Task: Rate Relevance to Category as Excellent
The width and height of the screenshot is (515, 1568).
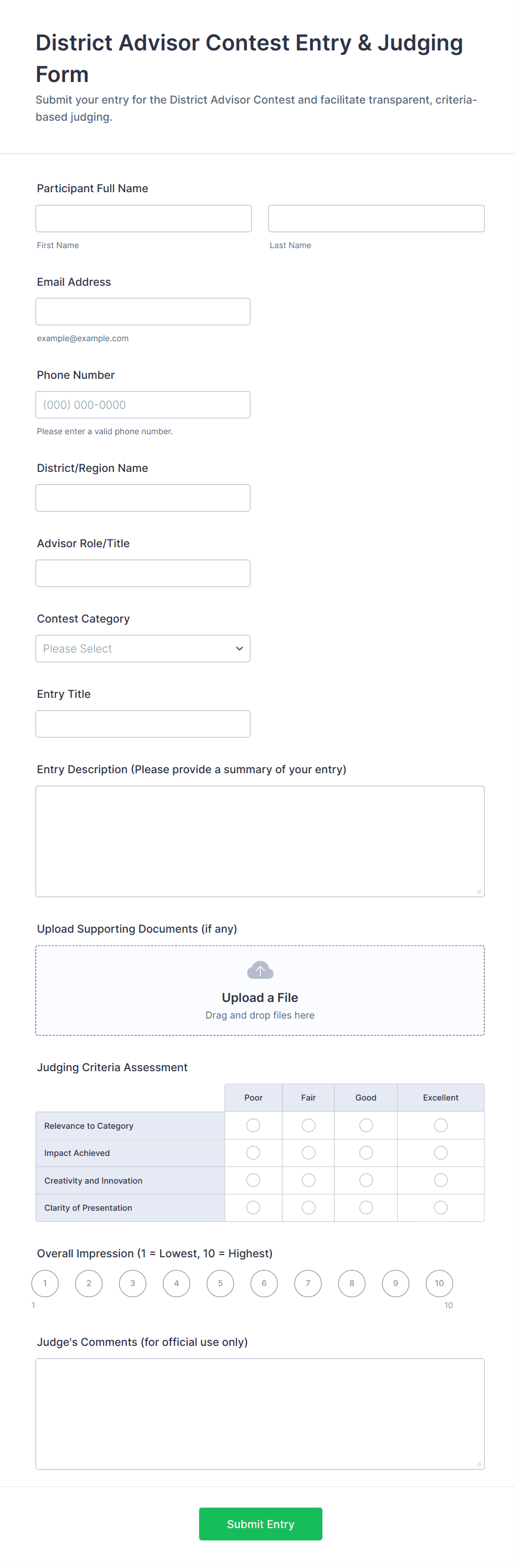Action: pos(440,1125)
